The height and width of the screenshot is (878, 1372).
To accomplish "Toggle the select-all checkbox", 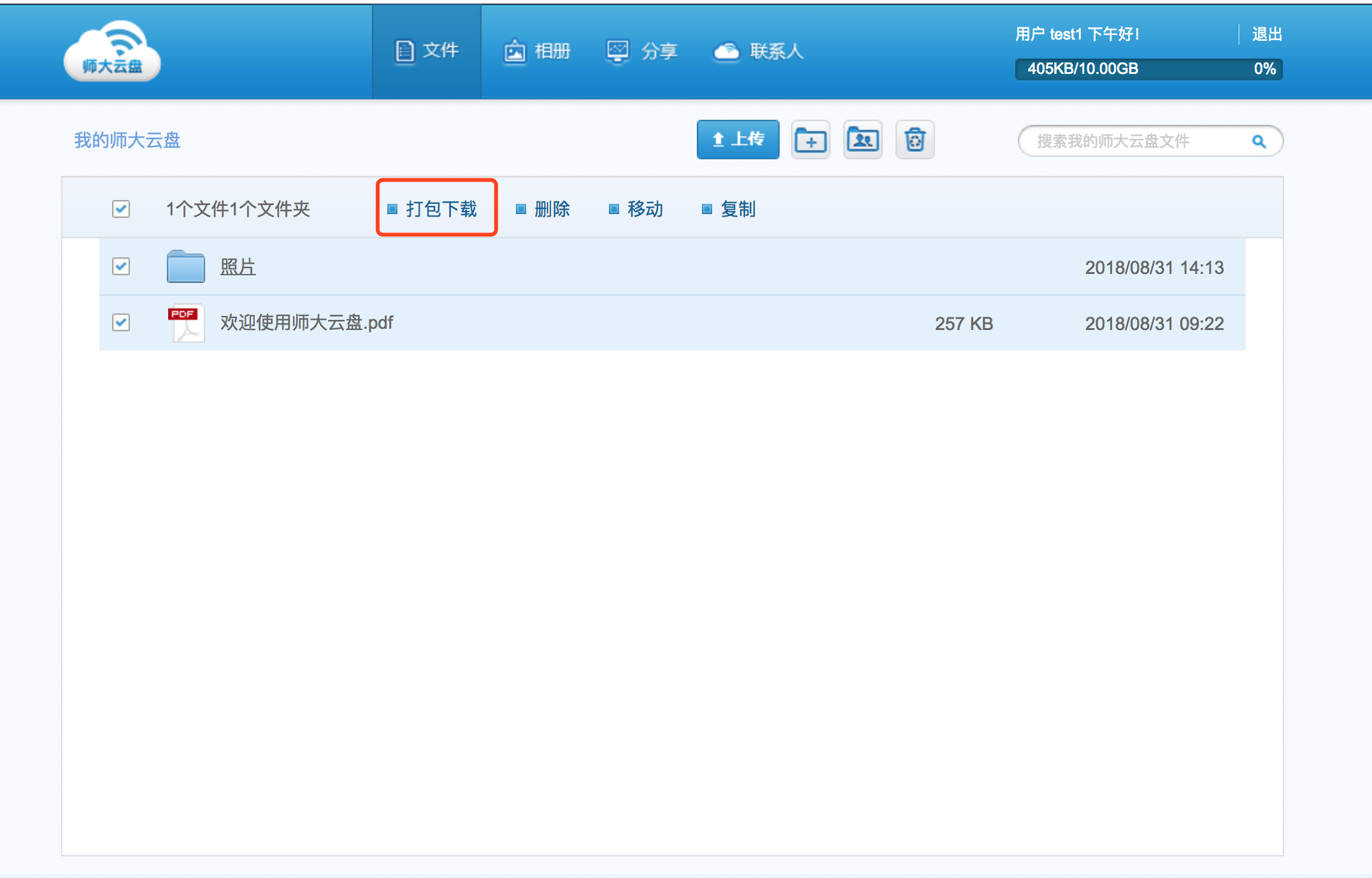I will (121, 209).
